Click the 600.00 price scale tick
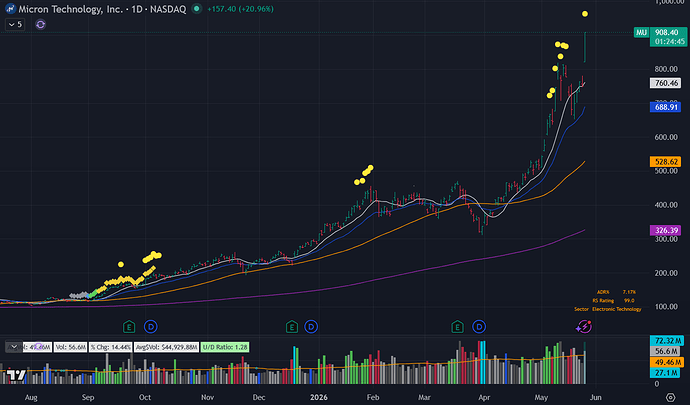 coord(666,137)
